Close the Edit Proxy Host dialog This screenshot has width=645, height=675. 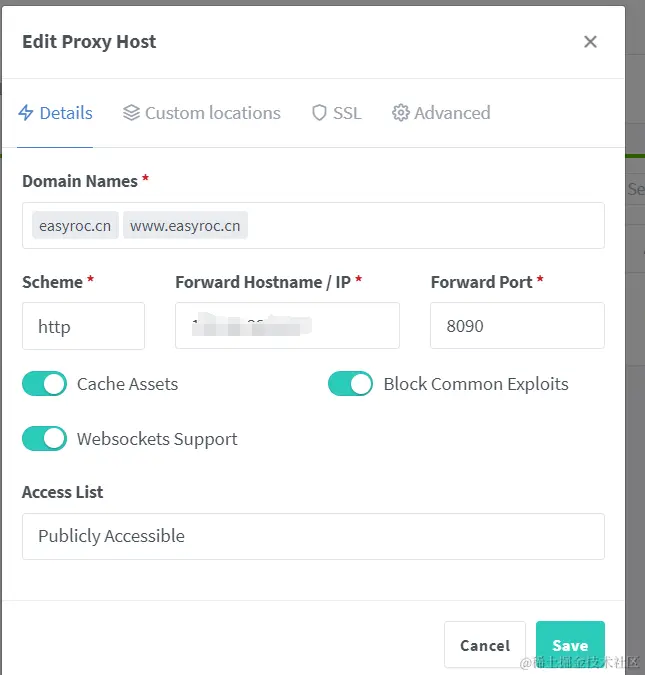coord(590,42)
